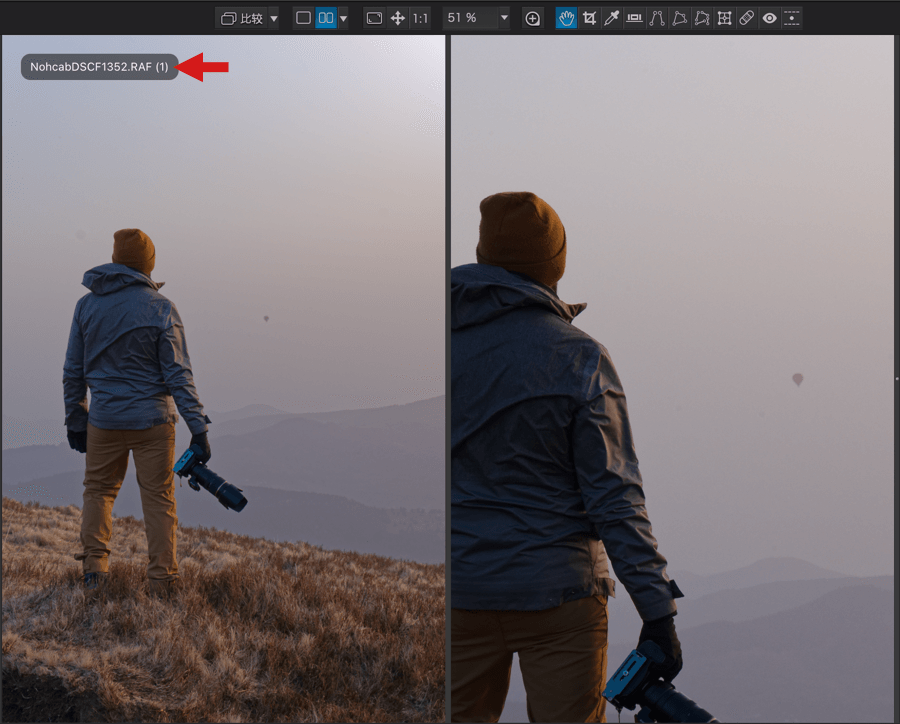Toggle side-by-side split view

point(326,18)
